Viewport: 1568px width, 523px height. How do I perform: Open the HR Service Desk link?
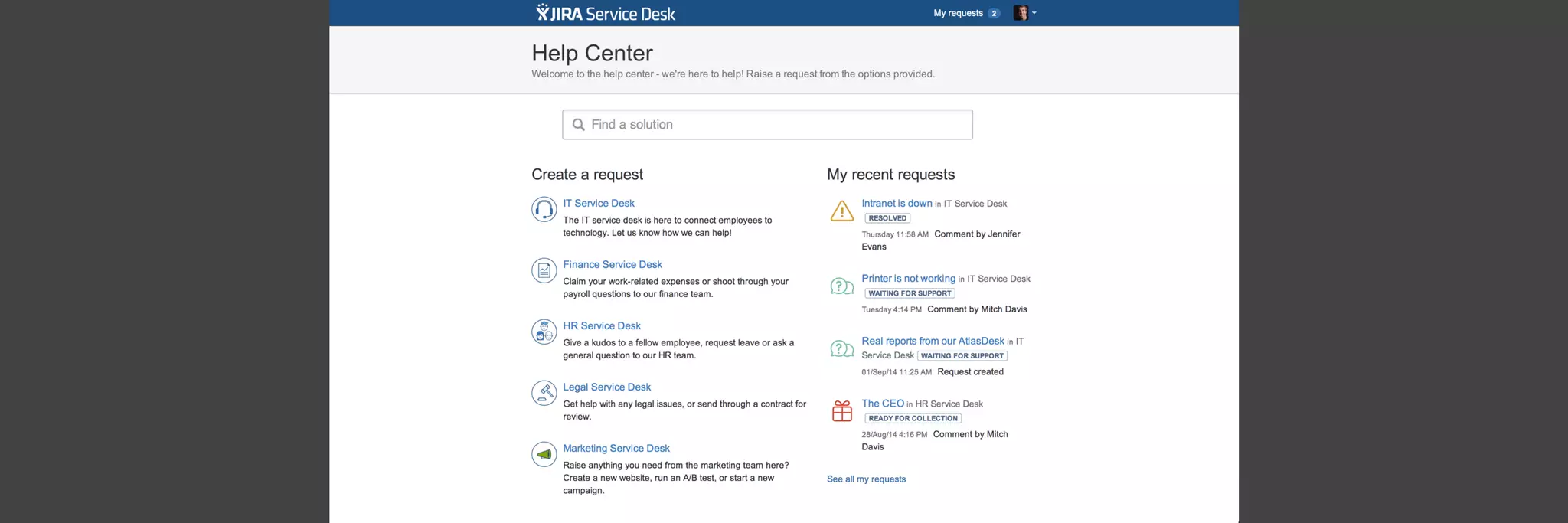(x=602, y=325)
